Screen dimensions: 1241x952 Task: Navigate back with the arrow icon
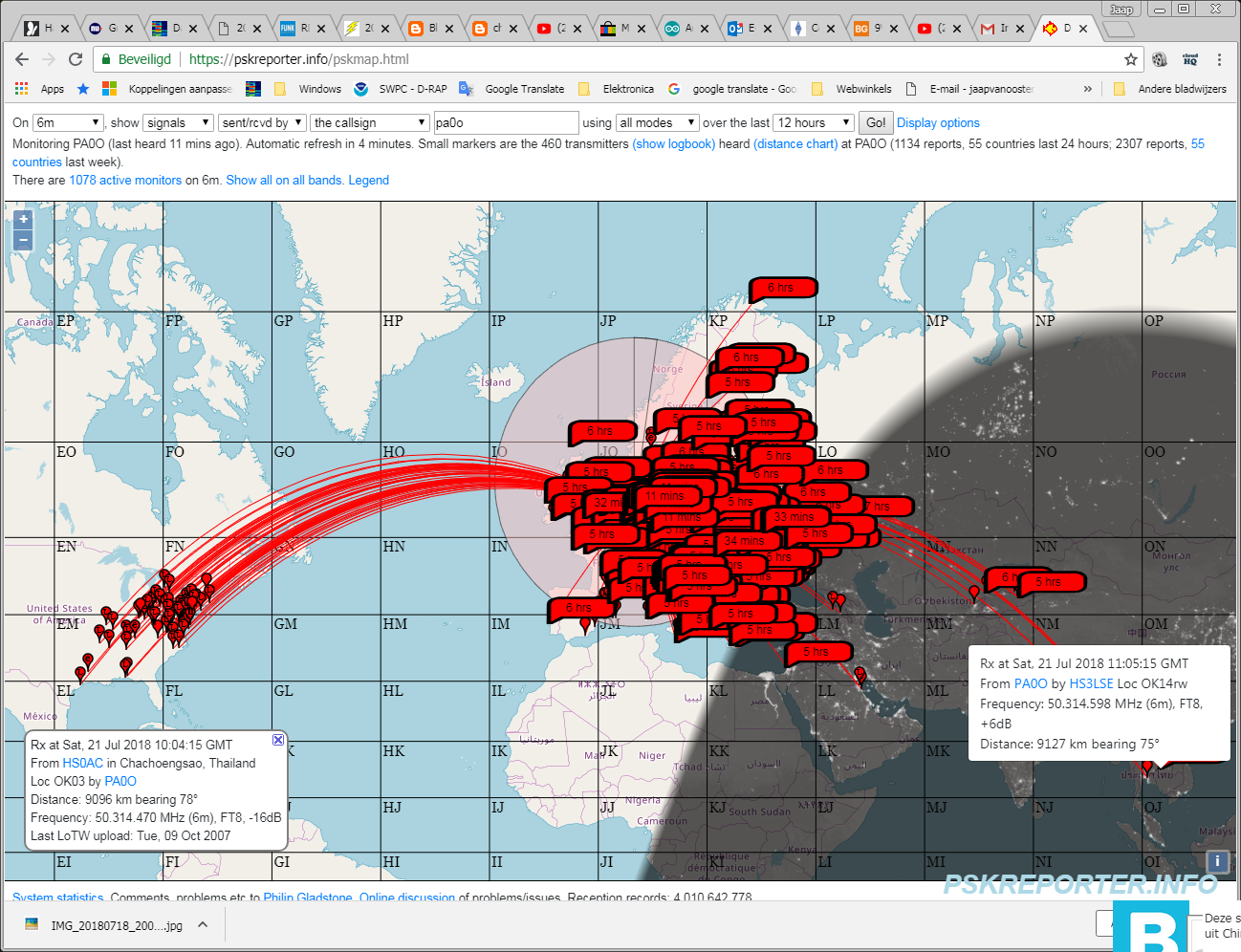21,58
